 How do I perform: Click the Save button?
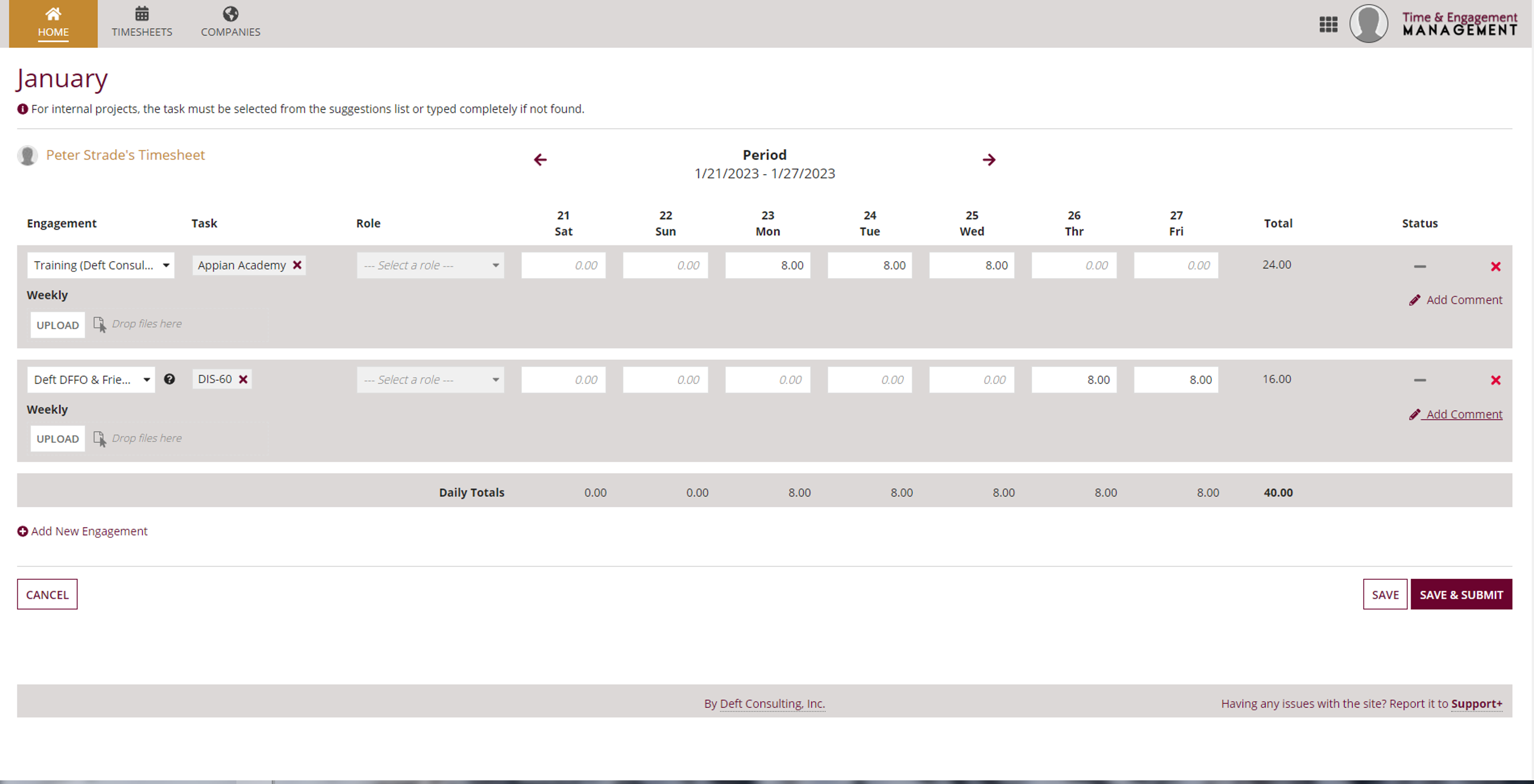coord(1385,594)
